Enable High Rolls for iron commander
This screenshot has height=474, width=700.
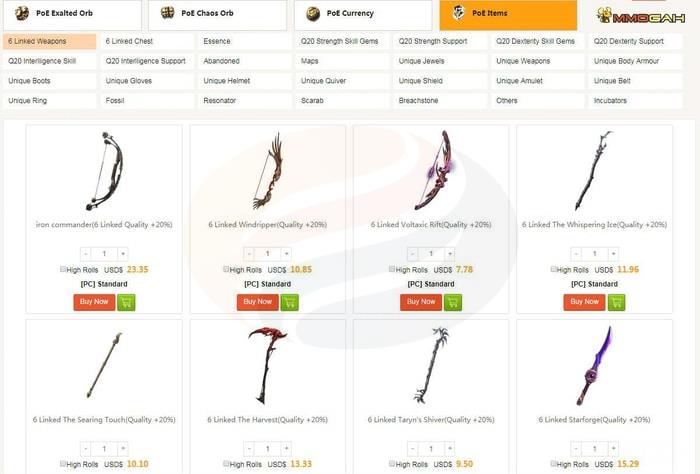(63, 269)
